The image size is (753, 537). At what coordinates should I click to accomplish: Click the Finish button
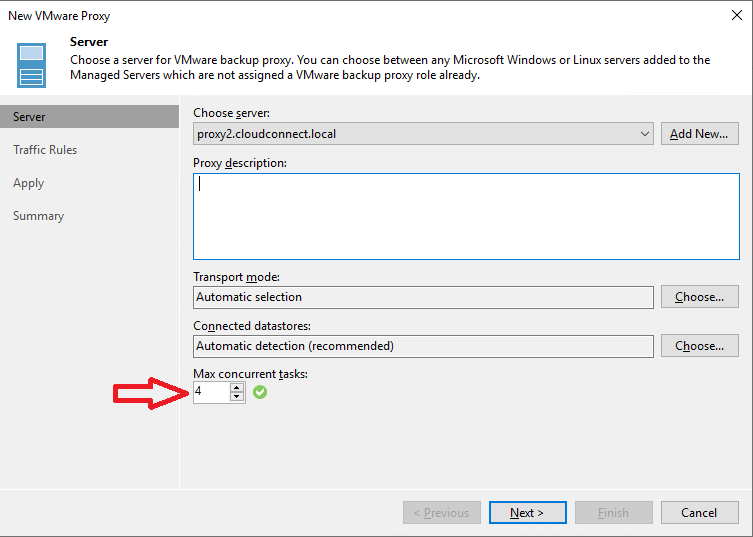point(613,513)
